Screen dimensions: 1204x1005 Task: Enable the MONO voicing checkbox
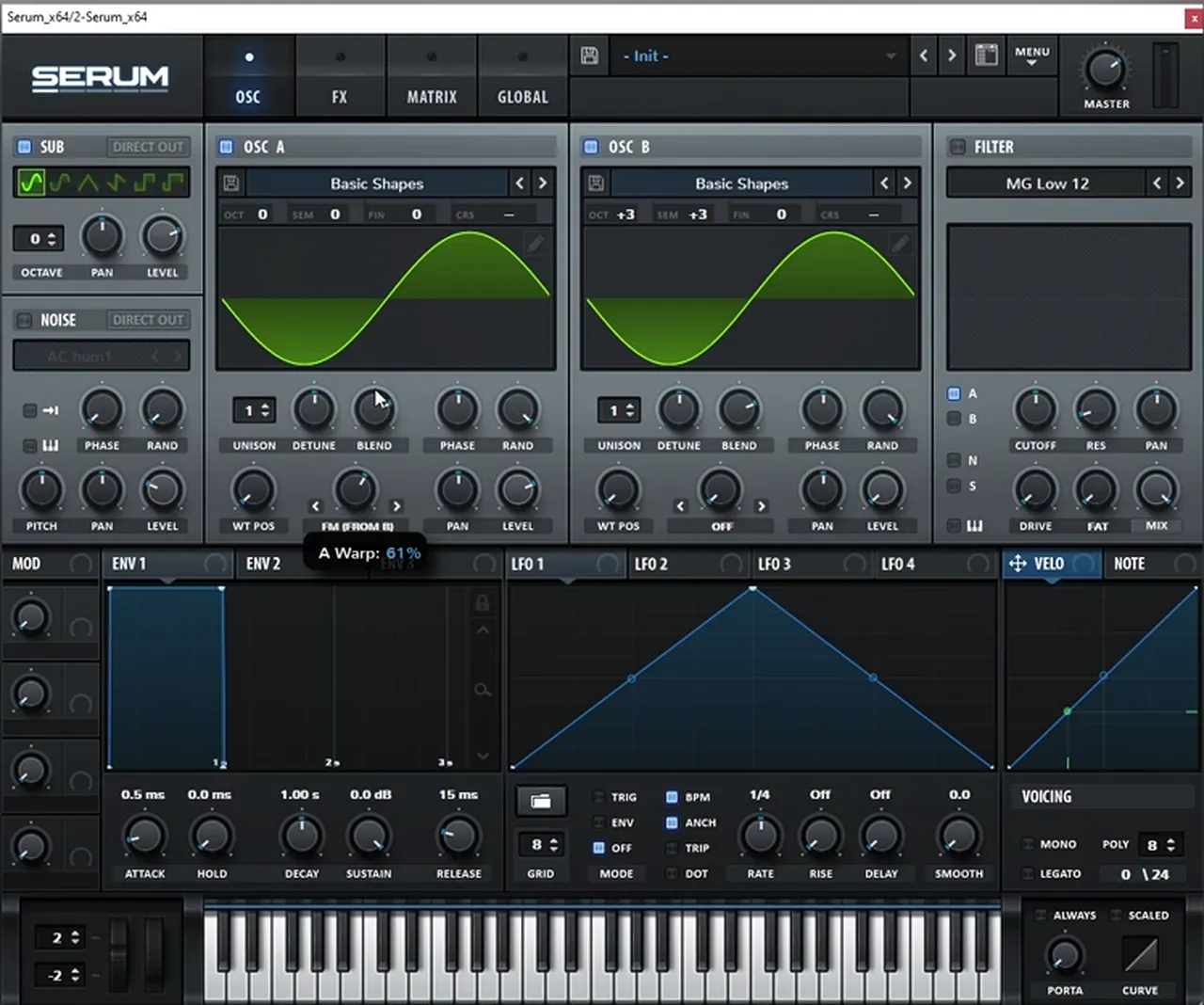coord(1028,844)
